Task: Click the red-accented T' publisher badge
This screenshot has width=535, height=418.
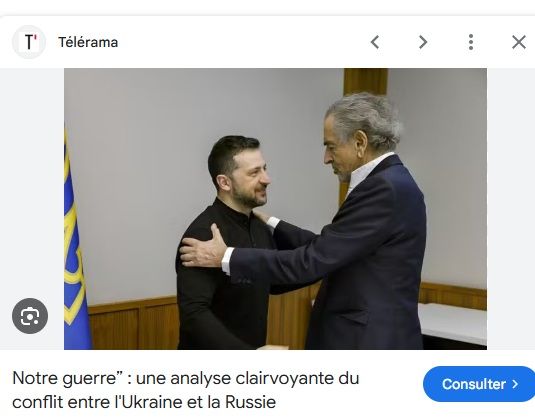Action: (x=29, y=42)
